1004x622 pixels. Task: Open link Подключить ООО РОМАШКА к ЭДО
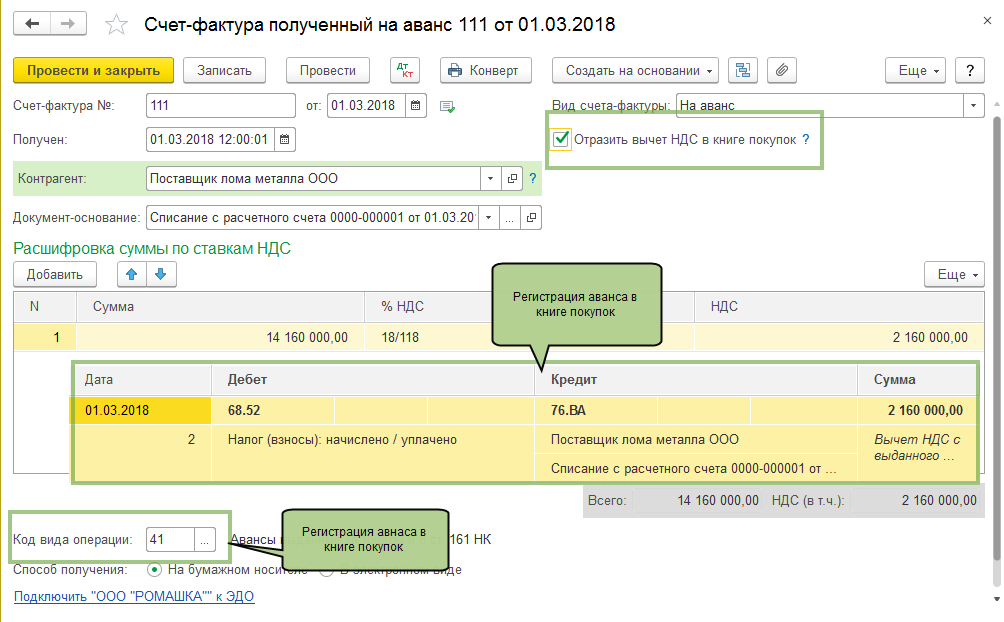click(x=134, y=596)
